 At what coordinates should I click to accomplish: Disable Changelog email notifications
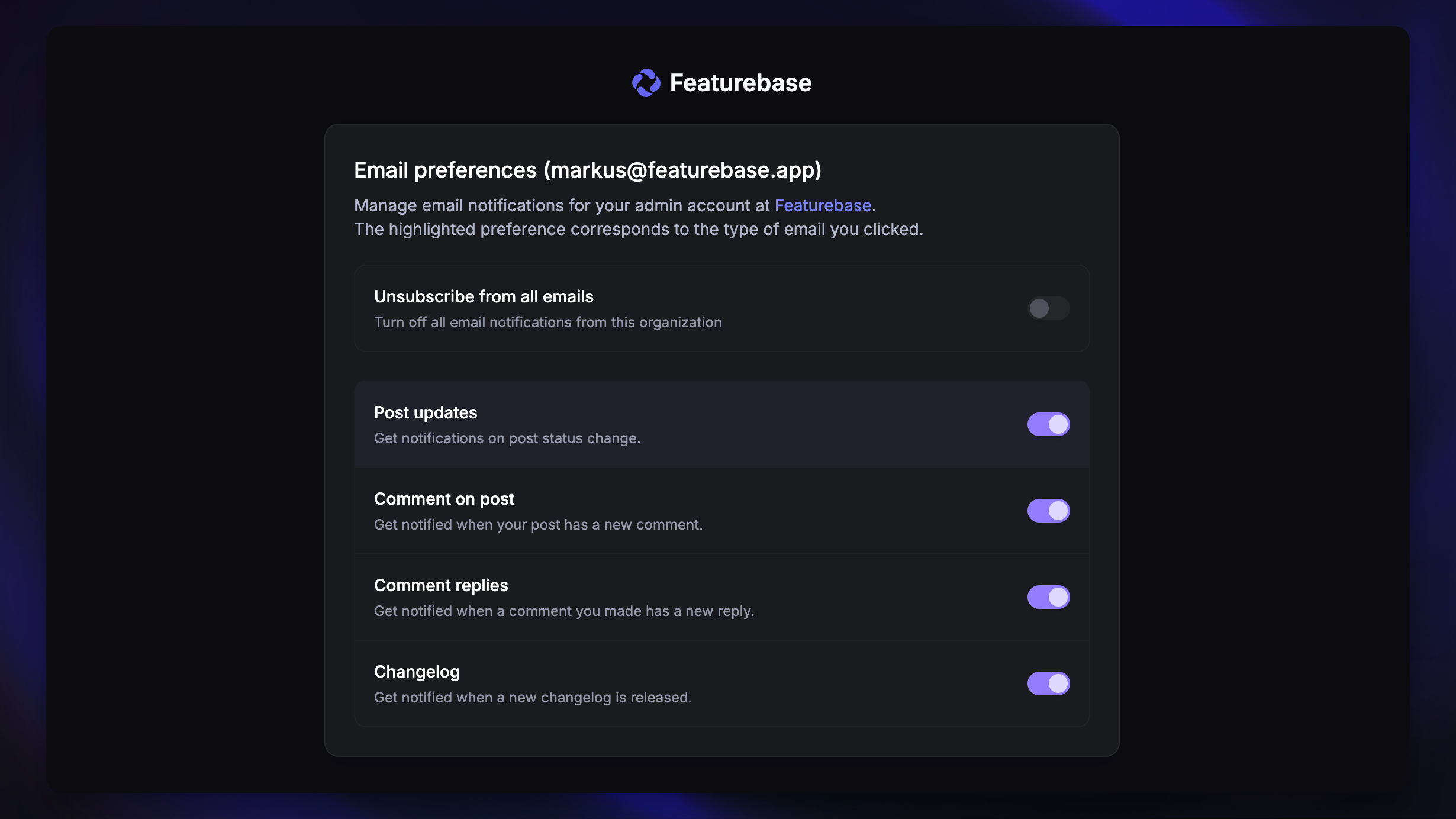point(1048,683)
